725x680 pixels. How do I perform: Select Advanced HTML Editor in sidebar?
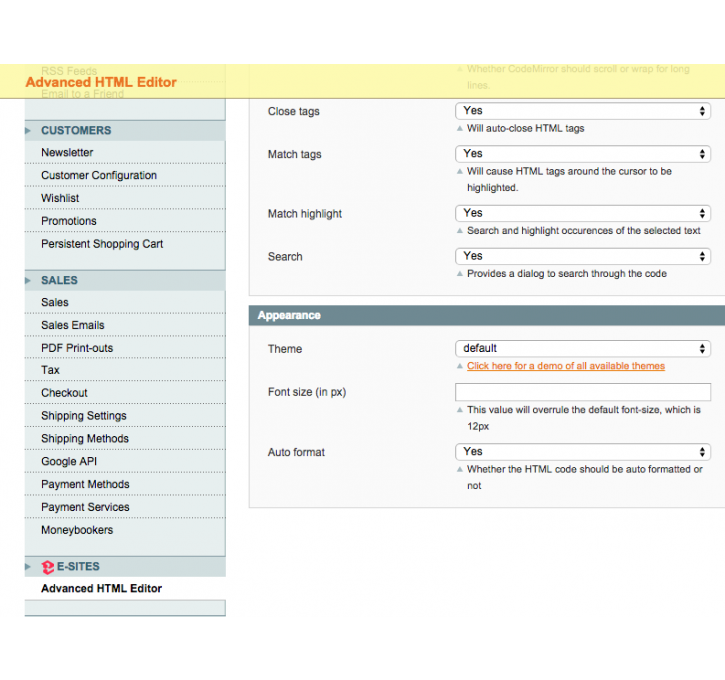pos(101,588)
